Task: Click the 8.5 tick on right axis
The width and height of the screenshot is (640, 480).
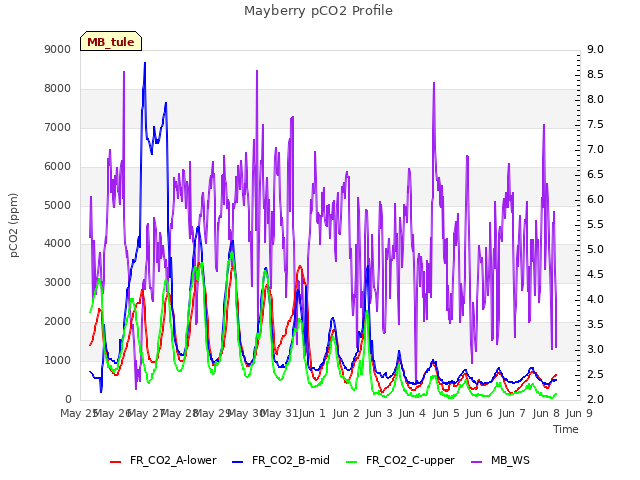Action: click(x=595, y=74)
